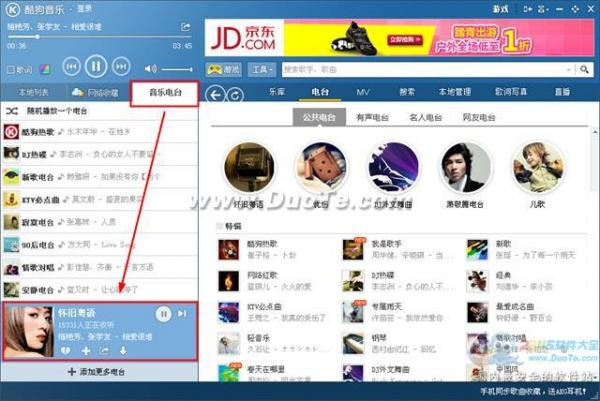600x401 pixels.
Task: Dislike song with broken heart icon
Action: click(x=65, y=351)
